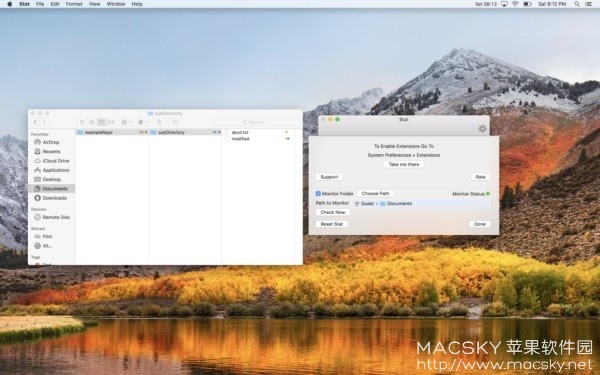
Task: Open the Finder arrange-by dropdown
Action: [126, 122]
